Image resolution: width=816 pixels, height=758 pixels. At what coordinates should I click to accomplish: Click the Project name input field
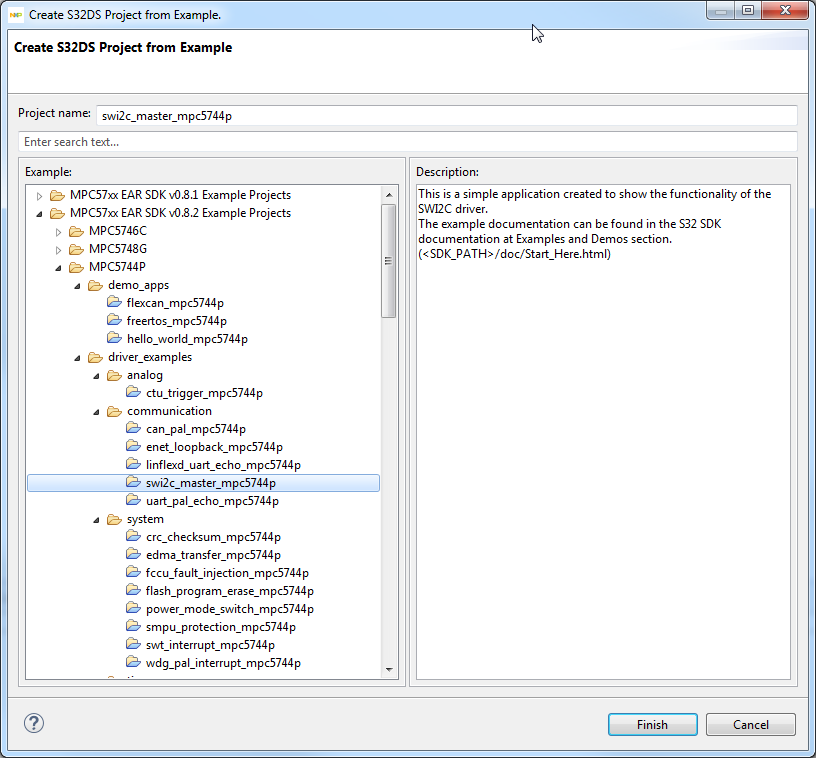(447, 115)
